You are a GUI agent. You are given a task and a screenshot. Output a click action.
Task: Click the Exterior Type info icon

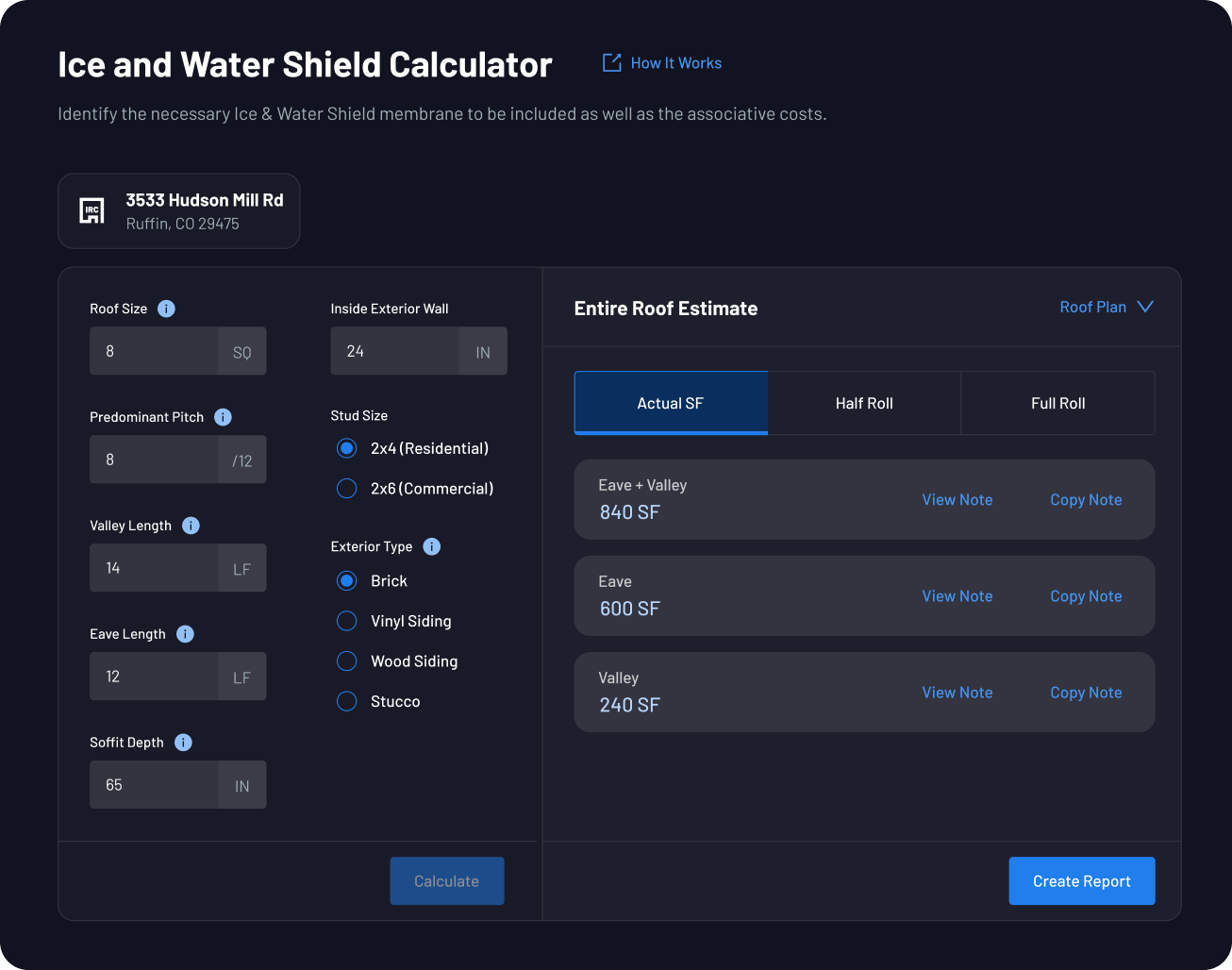pyautogui.click(x=431, y=546)
